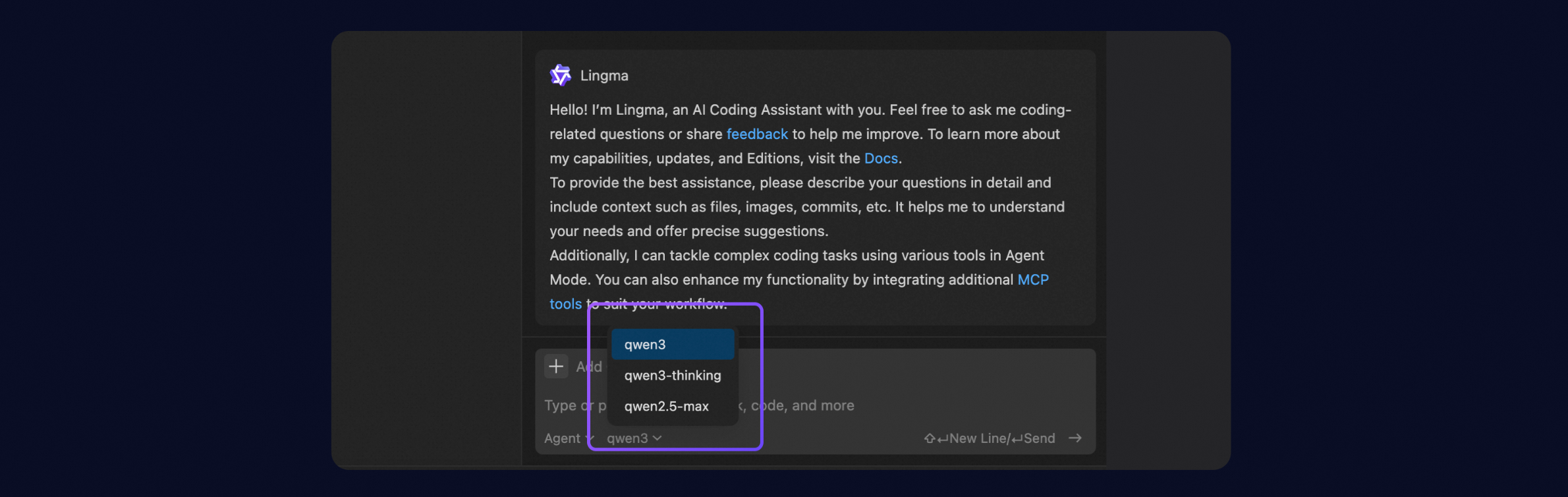This screenshot has width=1568, height=497.
Task: Visit the Docs link
Action: pos(881,158)
